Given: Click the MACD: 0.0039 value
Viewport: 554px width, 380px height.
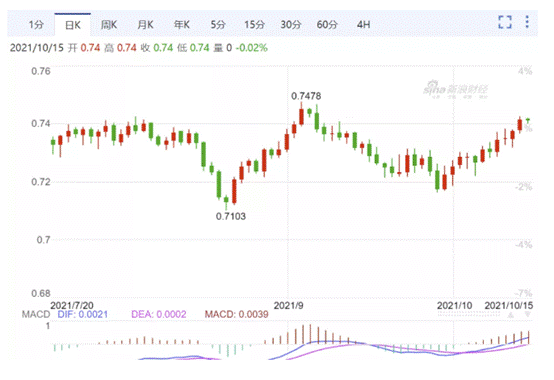Looking at the screenshot, I should [237, 314].
